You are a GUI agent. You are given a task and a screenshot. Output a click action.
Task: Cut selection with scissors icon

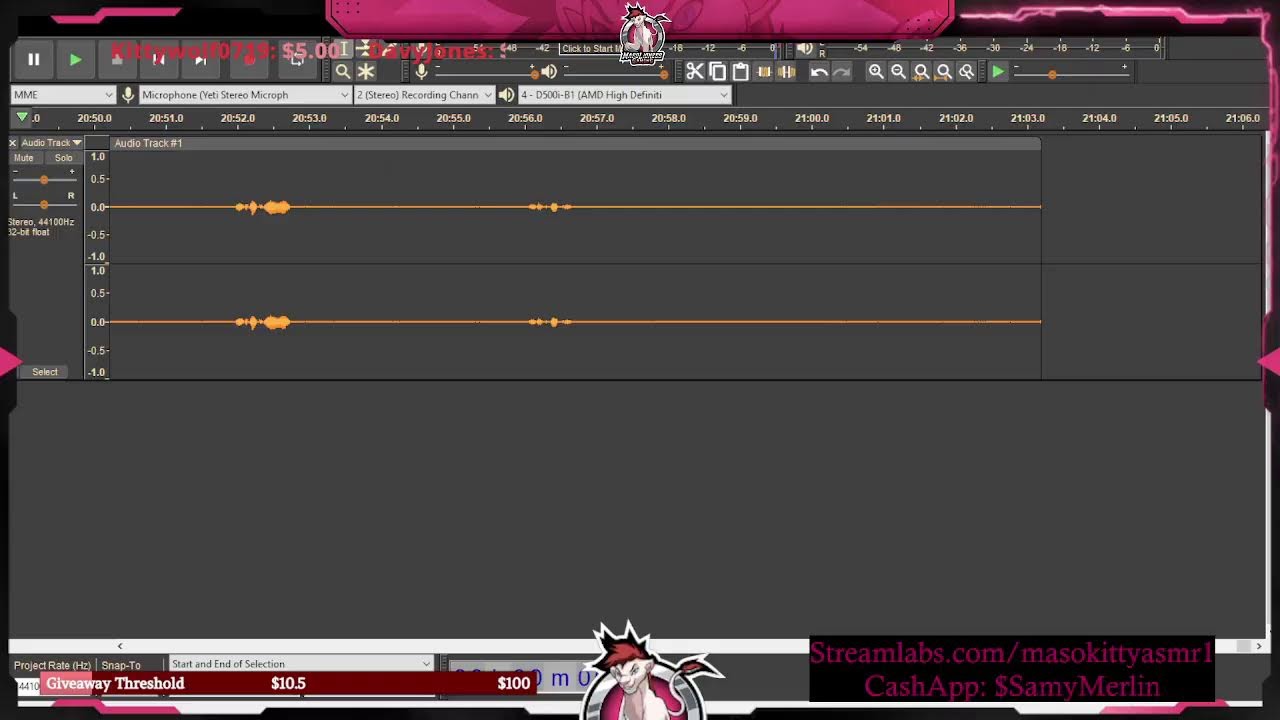694,71
